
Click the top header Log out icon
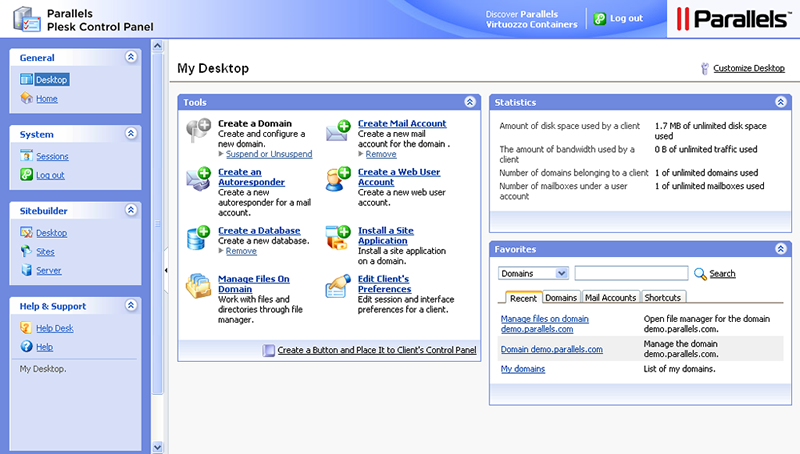[x=600, y=19]
